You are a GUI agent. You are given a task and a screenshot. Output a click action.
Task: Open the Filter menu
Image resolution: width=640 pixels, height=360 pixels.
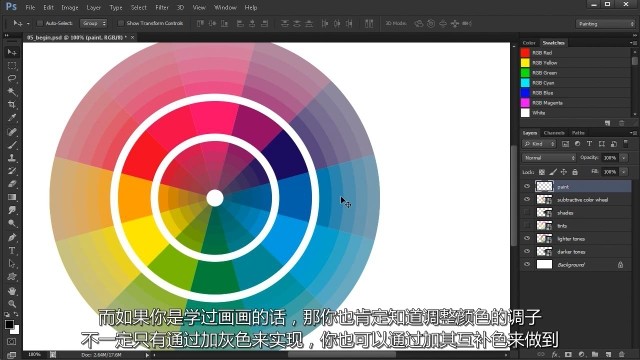(162, 7)
